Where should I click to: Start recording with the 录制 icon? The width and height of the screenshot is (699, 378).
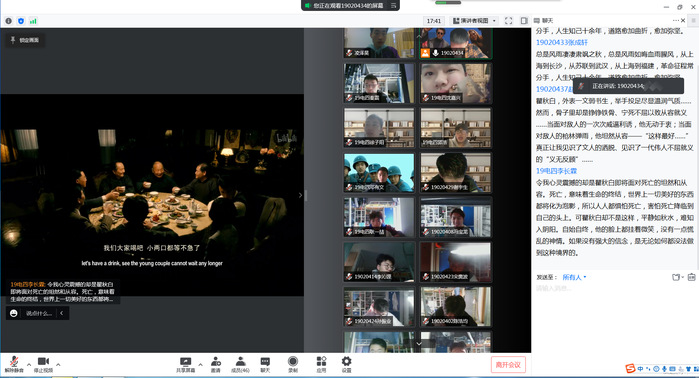tap(293, 364)
